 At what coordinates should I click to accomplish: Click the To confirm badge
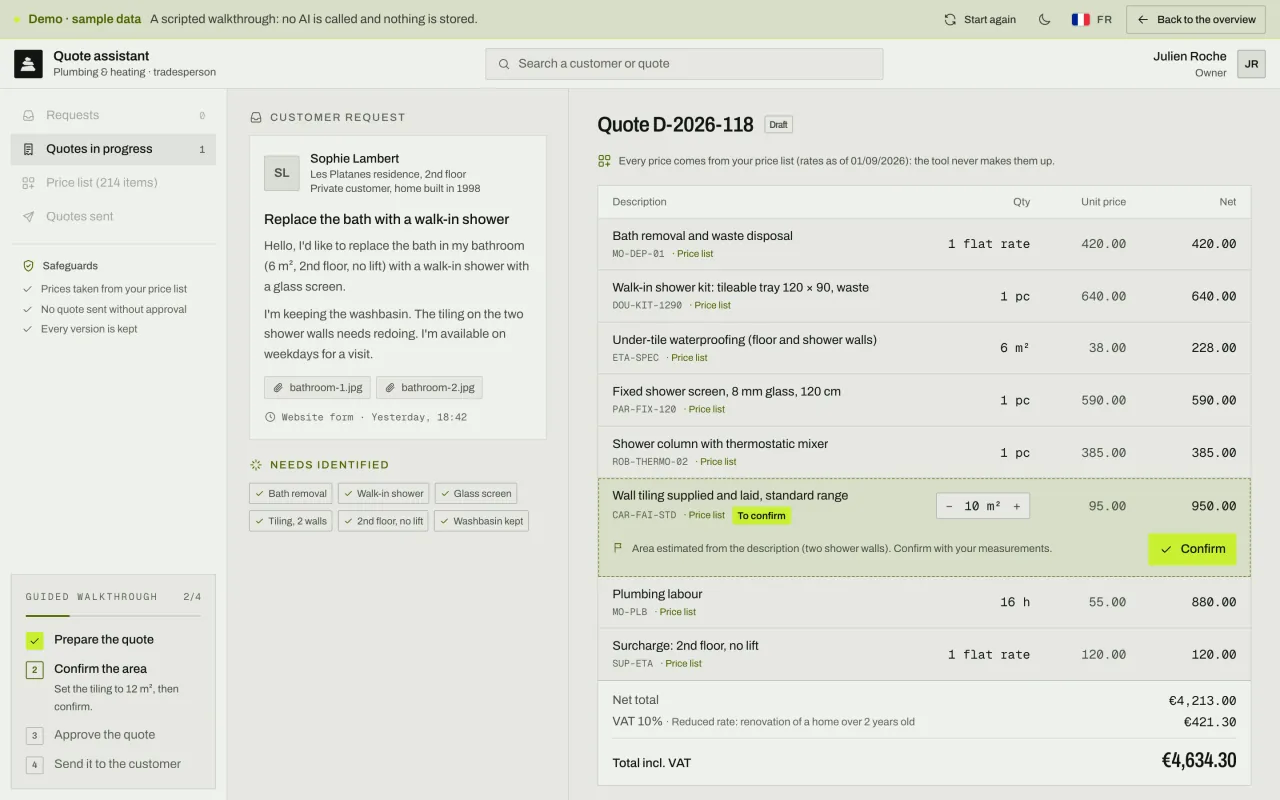(x=762, y=516)
